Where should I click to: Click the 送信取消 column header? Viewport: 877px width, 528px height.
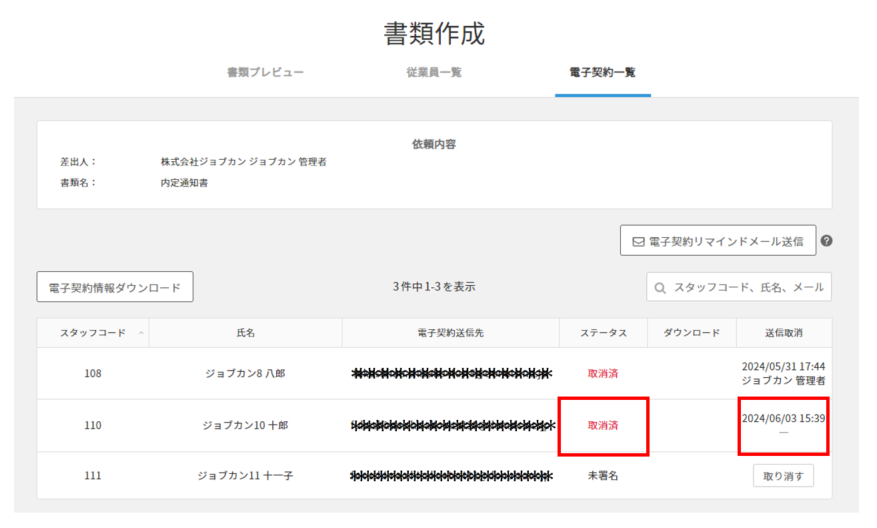point(783,333)
